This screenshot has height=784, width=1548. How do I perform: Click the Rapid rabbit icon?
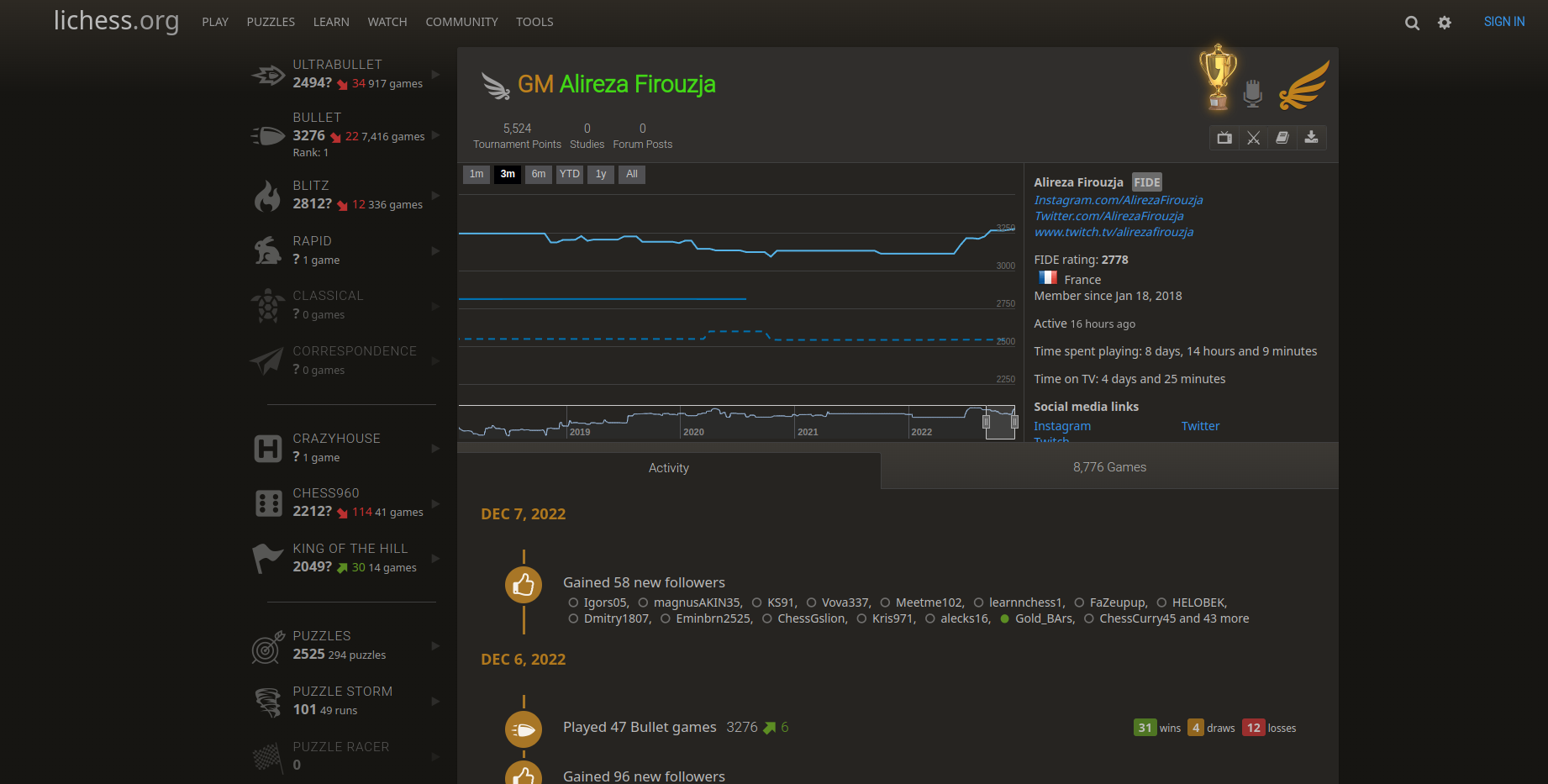pos(267,250)
